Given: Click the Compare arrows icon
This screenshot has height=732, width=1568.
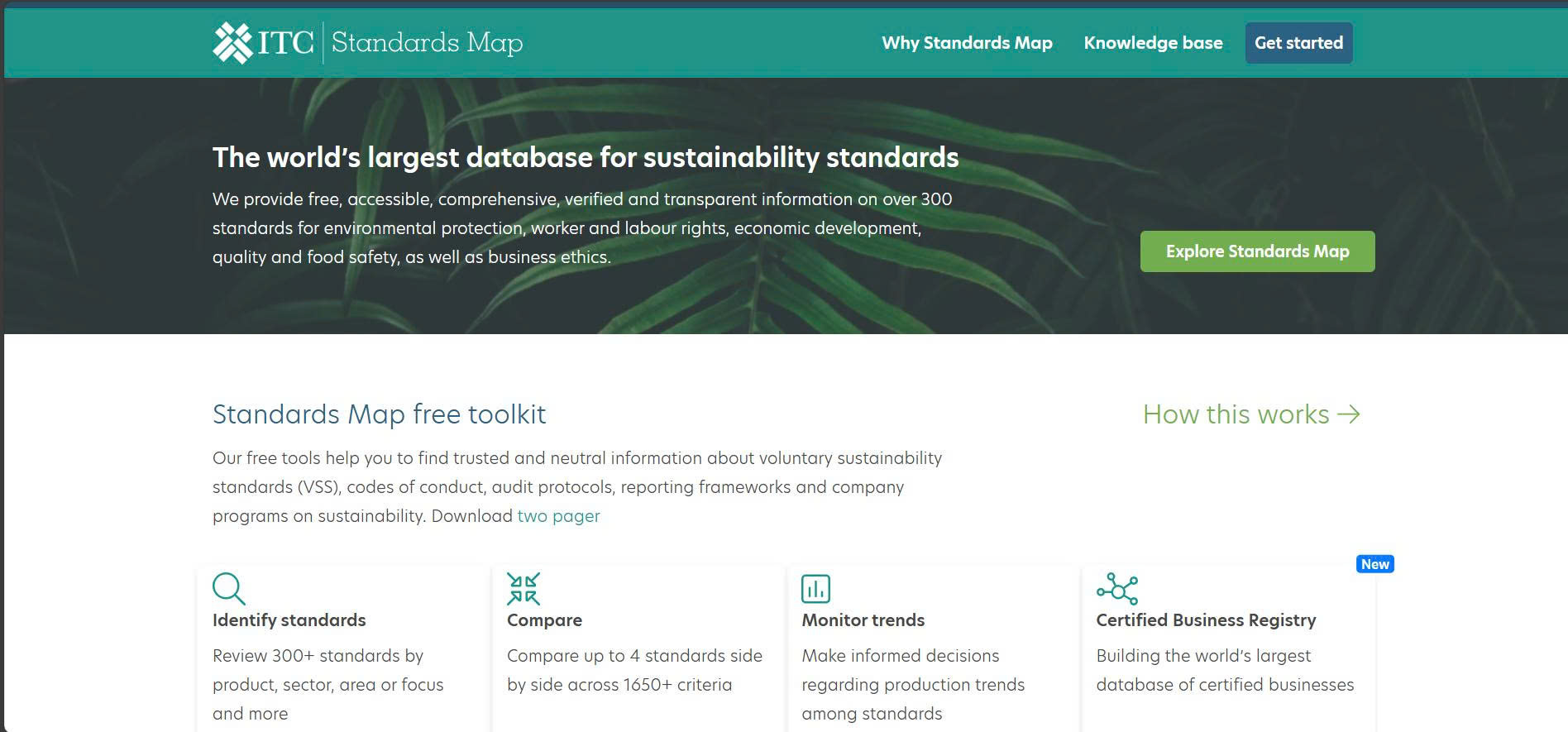Looking at the screenshot, I should pos(523,589).
